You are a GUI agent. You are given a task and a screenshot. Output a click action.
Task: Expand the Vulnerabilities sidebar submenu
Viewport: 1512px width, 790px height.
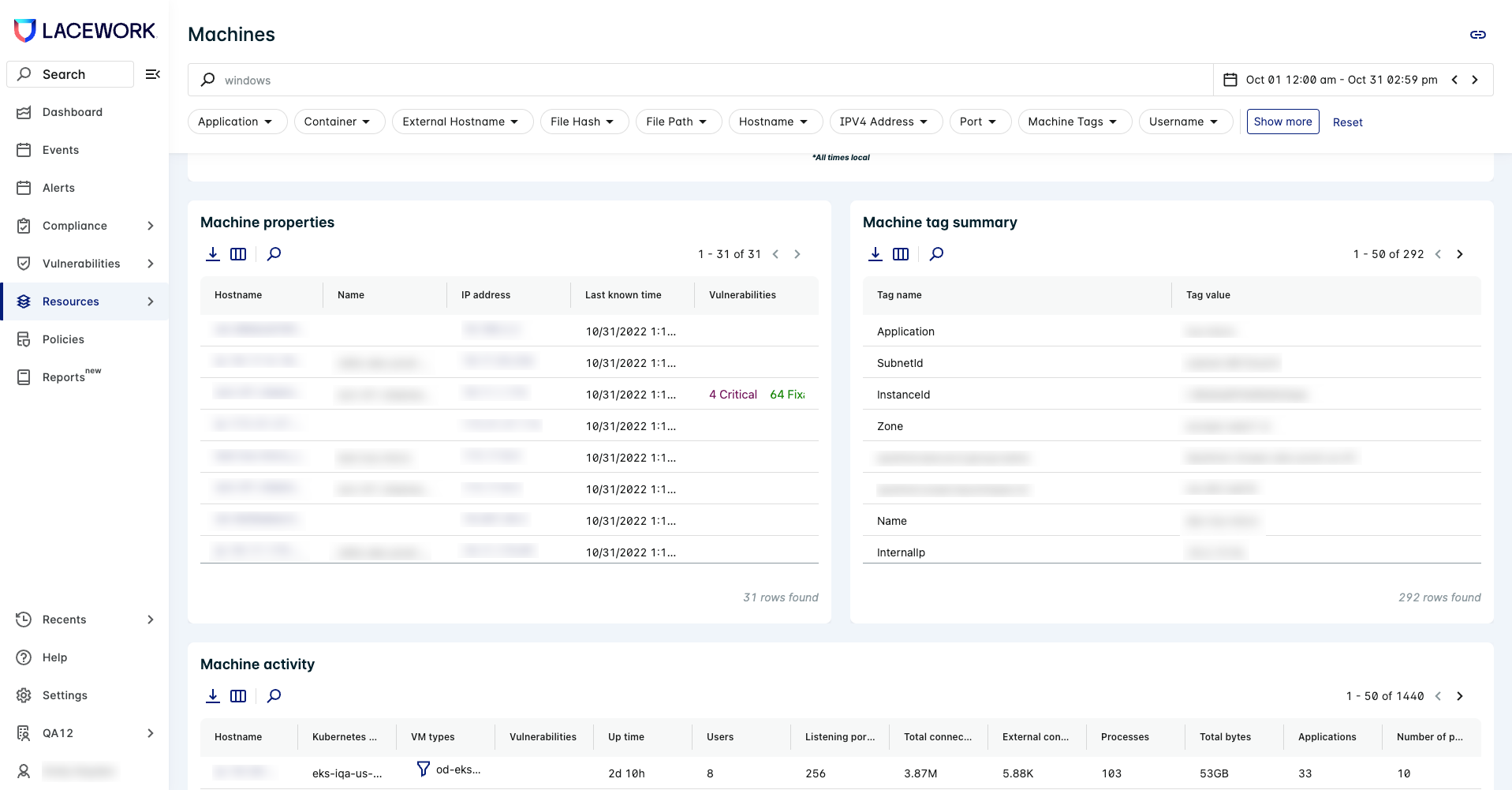150,264
